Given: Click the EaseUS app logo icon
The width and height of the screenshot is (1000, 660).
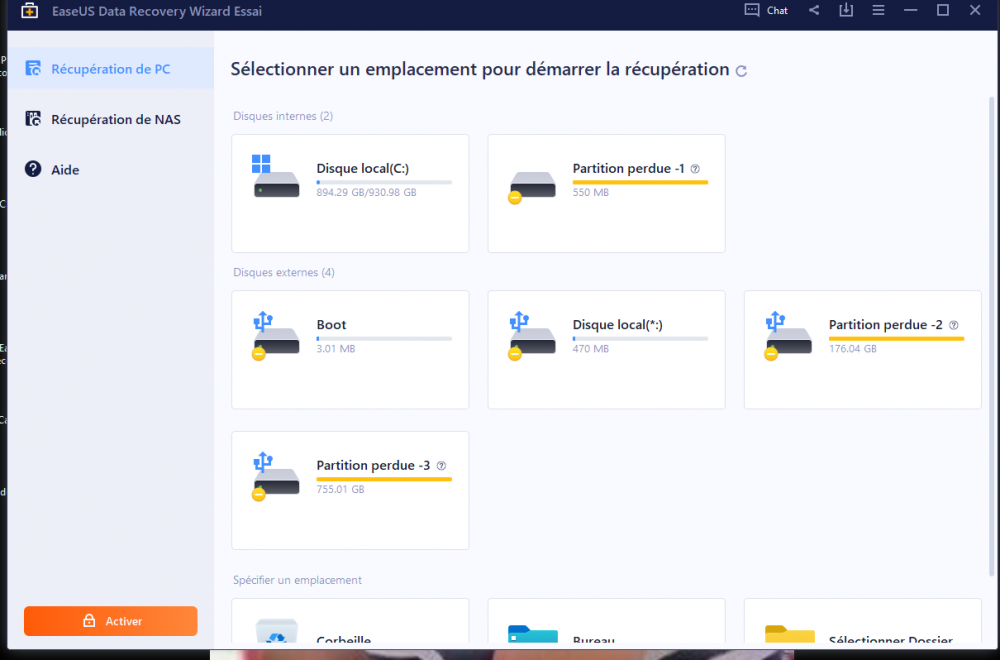Looking at the screenshot, I should [29, 11].
